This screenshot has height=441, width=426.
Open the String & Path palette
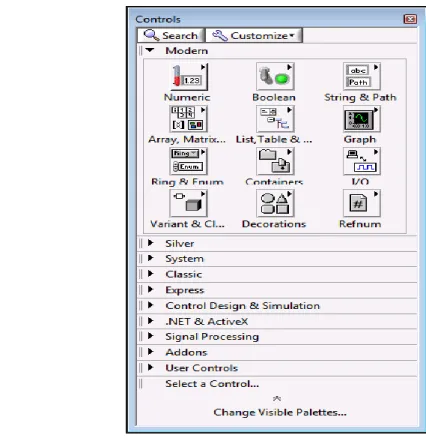[x=362, y=77]
